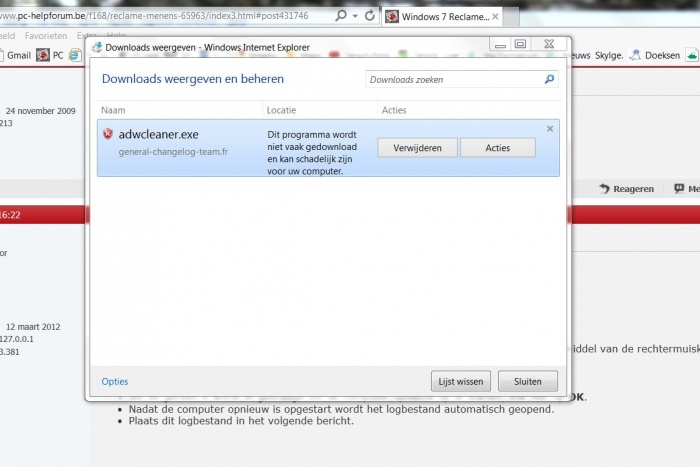Click the search magnifier in Downloads zoeken box
The width and height of the screenshot is (700, 467).
click(x=549, y=79)
